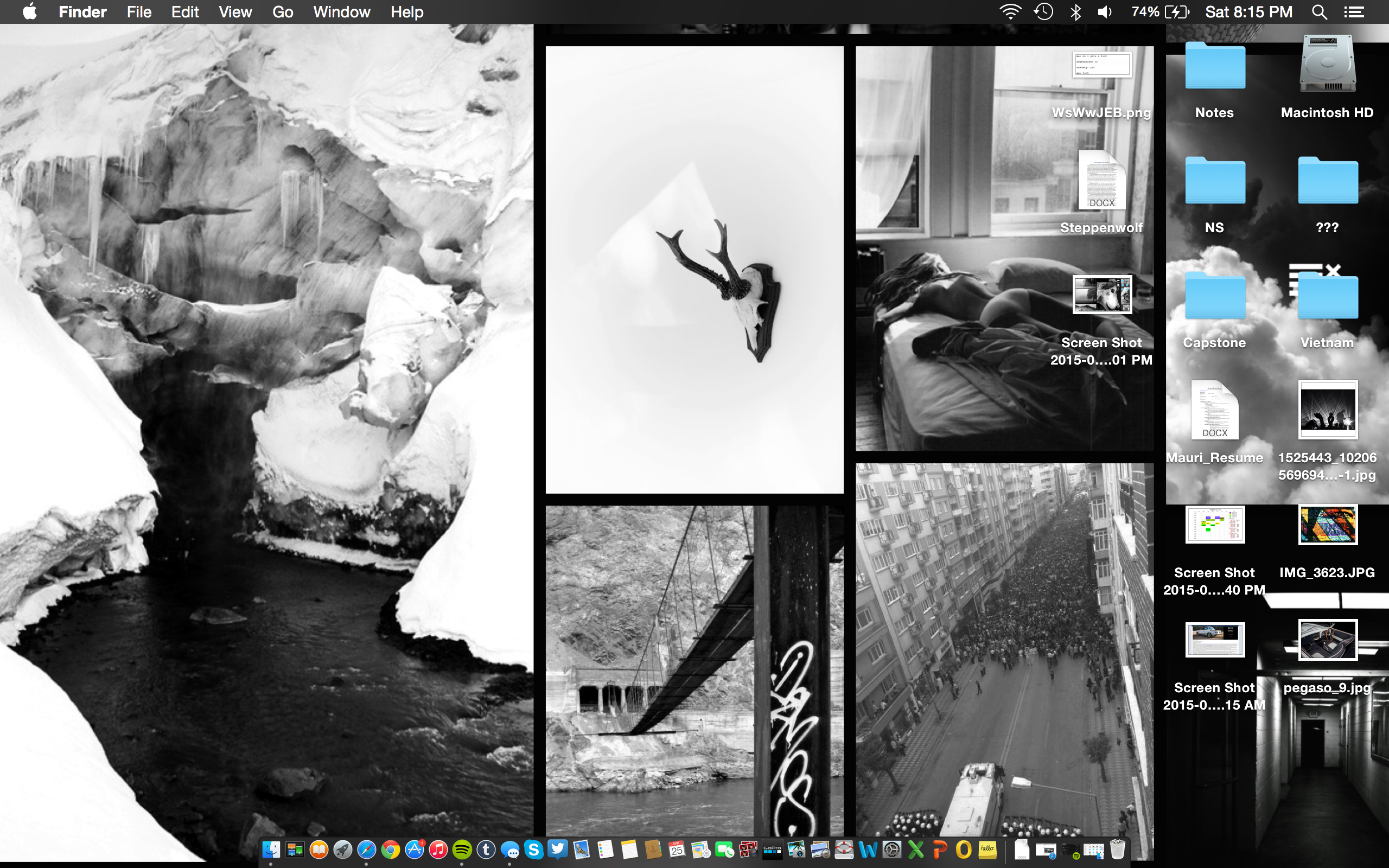Viewport: 1389px width, 868px height.
Task: Restore minimized Spotify window in dock
Action: point(1070,851)
